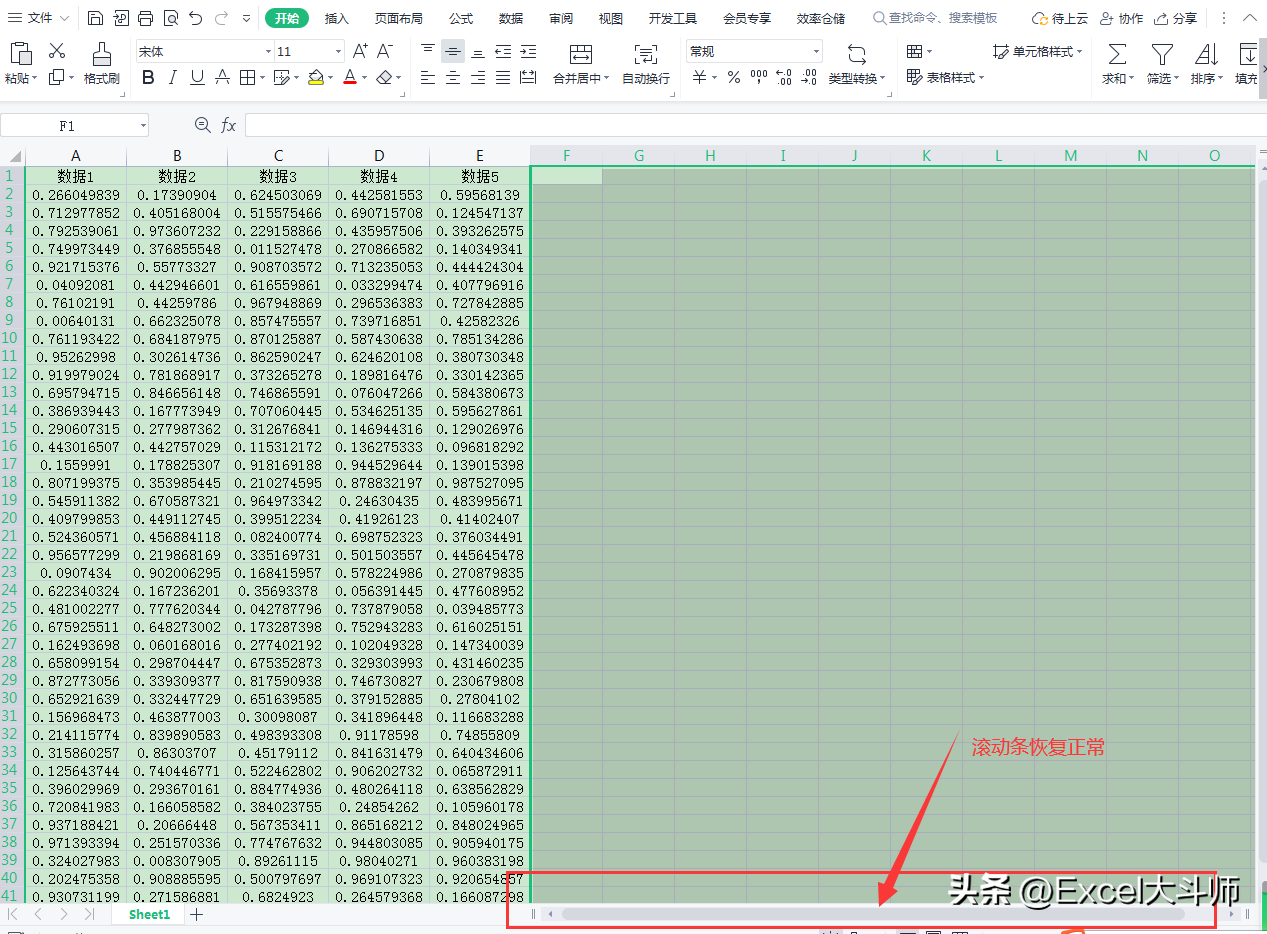Screen dimensions: 1267x934
Task: Open the font size dropdown showing 11
Action: pyautogui.click(x=339, y=51)
